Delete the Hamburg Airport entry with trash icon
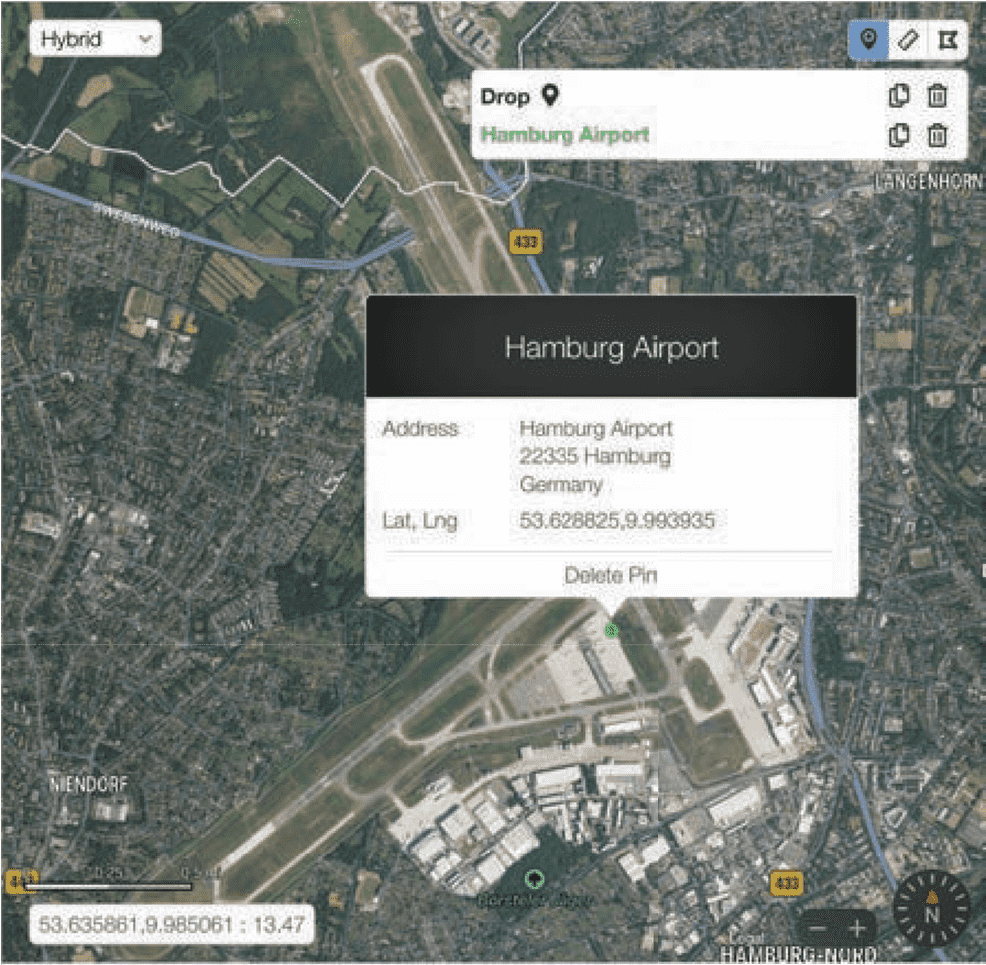This screenshot has width=986, height=965. pyautogui.click(x=937, y=135)
